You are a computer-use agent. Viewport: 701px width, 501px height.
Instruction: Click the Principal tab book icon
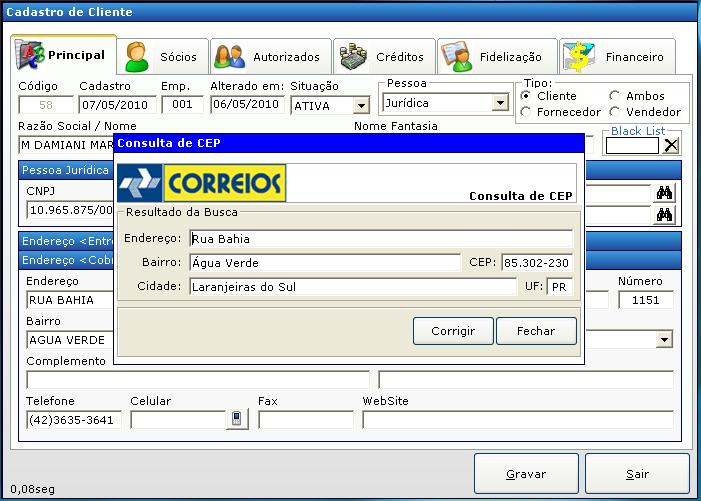click(30, 55)
